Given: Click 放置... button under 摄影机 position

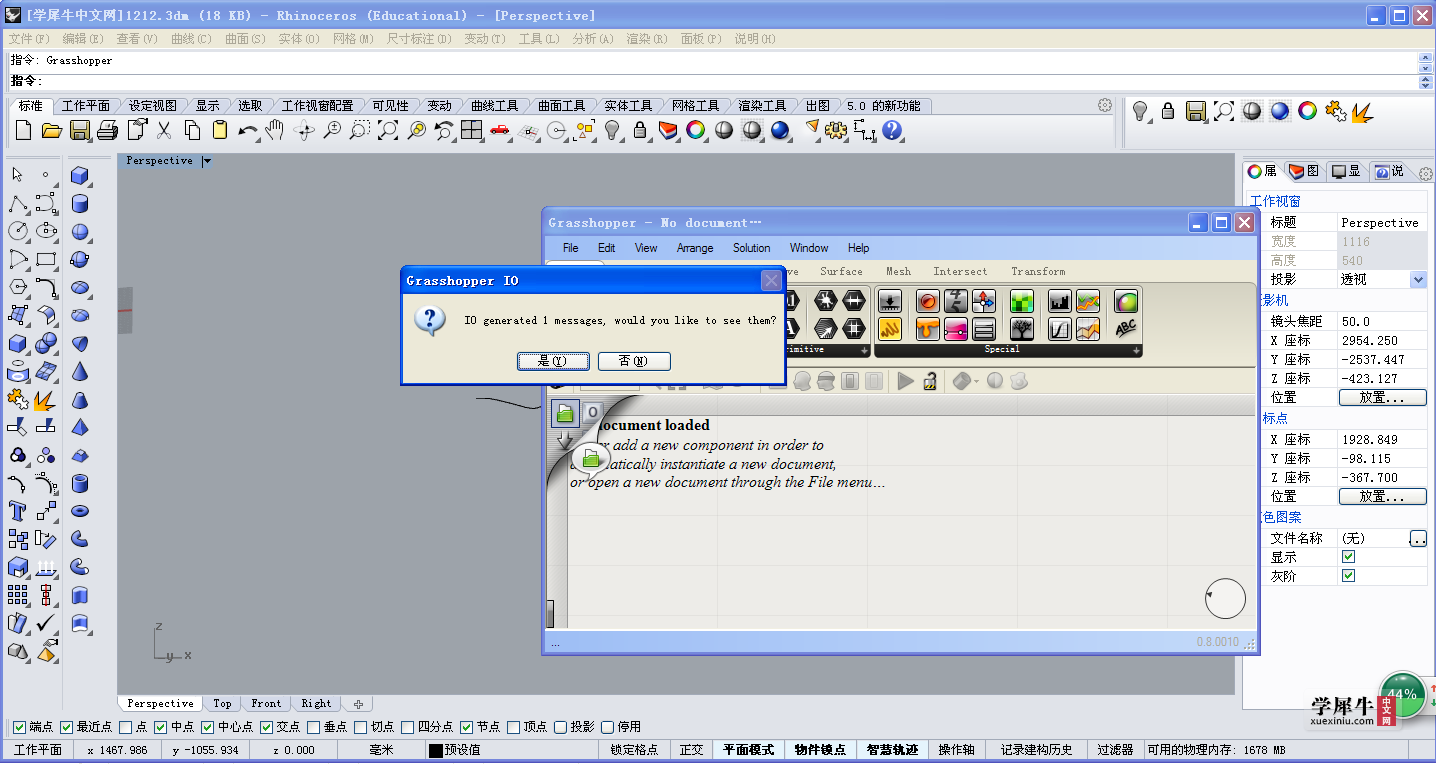Looking at the screenshot, I should coord(1383,398).
